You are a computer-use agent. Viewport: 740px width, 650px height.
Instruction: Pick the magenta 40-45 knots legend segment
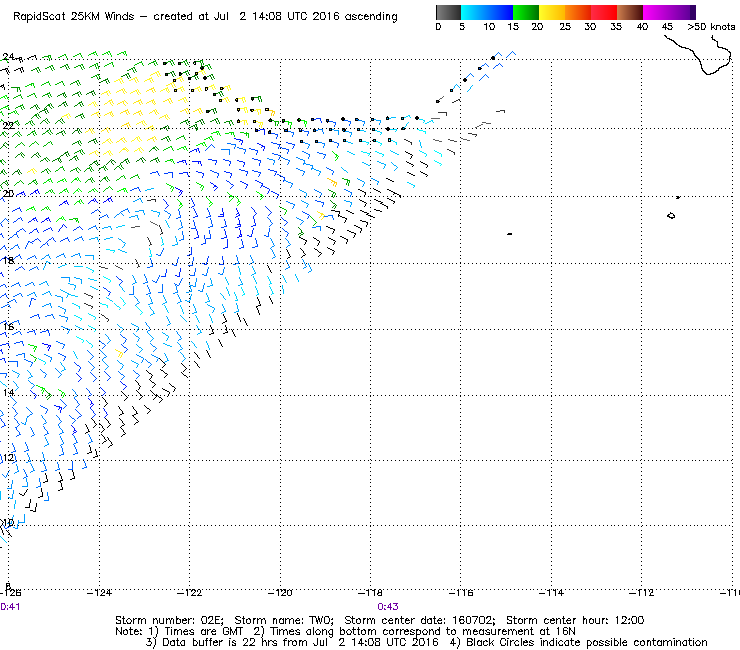[x=656, y=12]
